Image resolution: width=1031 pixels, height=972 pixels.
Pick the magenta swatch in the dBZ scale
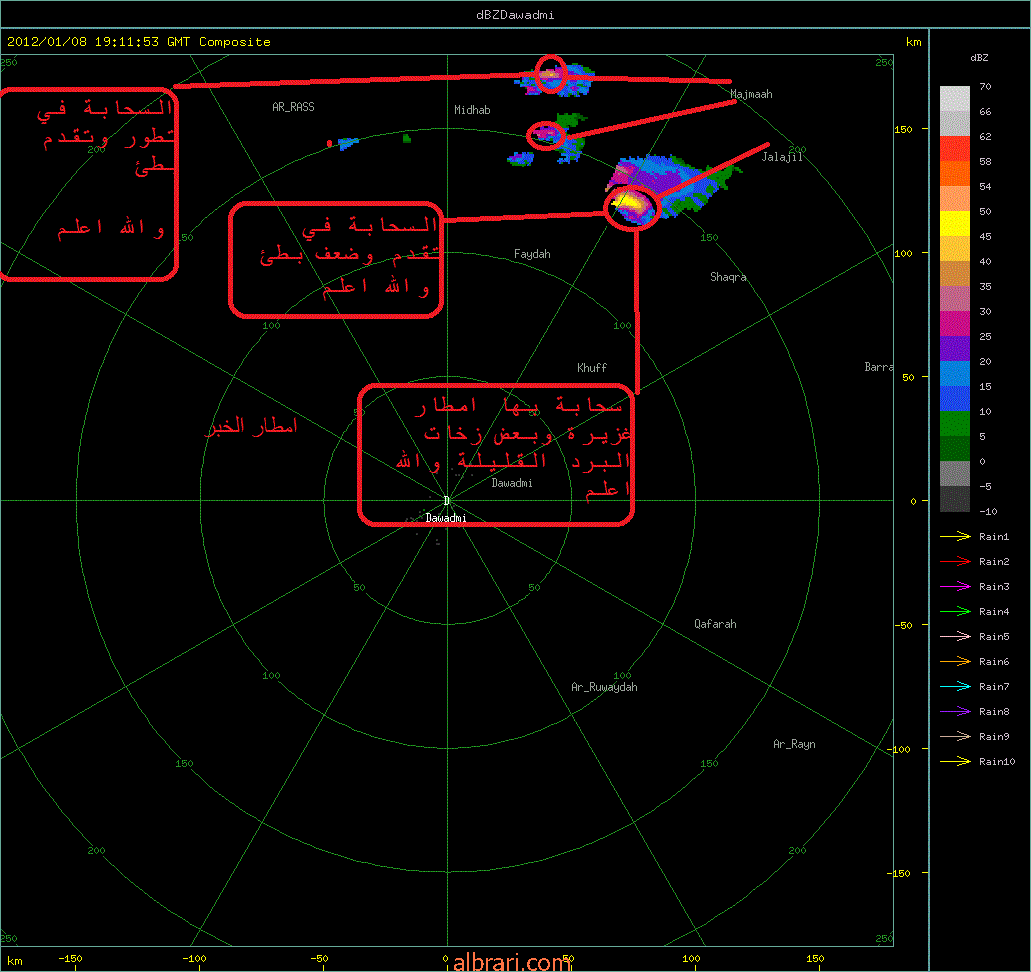coord(955,324)
